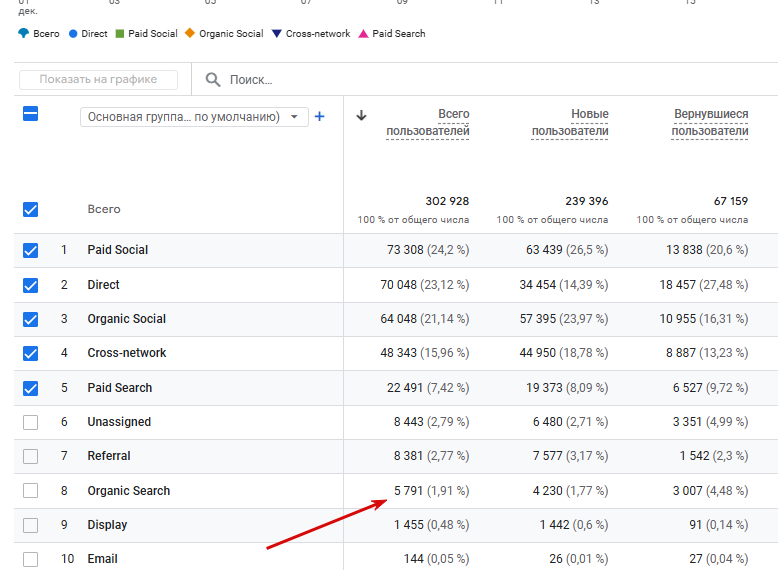Click the Organic Search channel name

coord(129,491)
